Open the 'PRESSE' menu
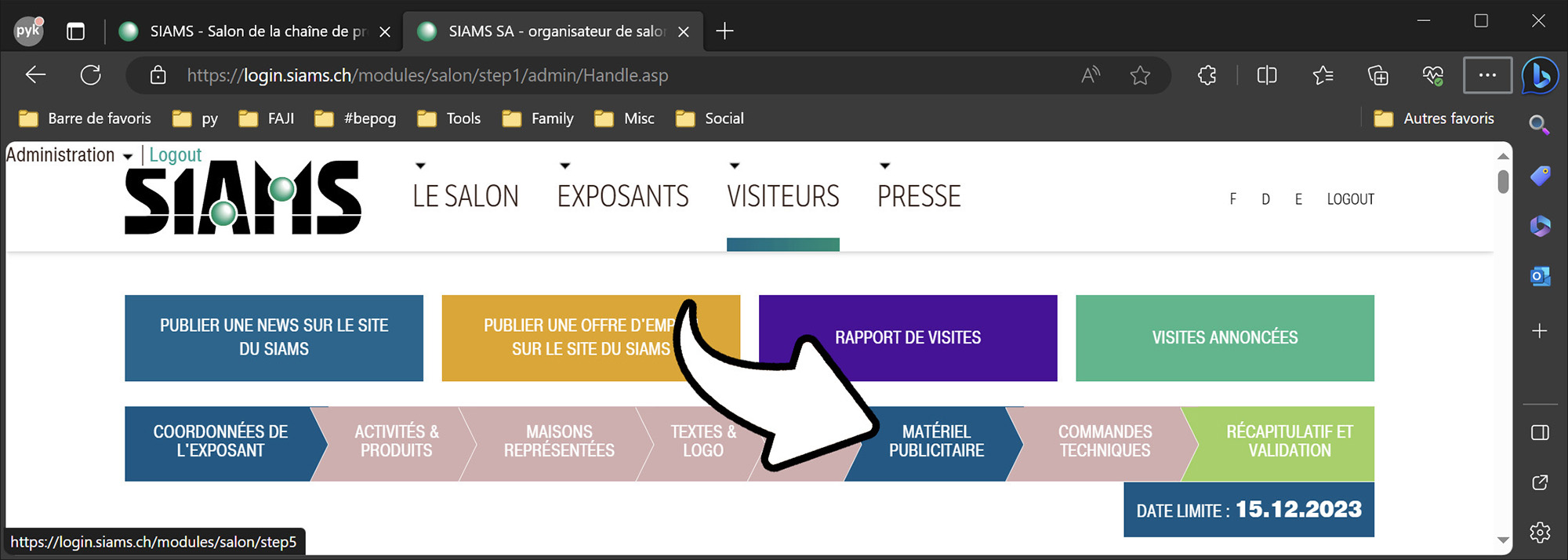Screen dimensions: 1568x560 tap(919, 196)
